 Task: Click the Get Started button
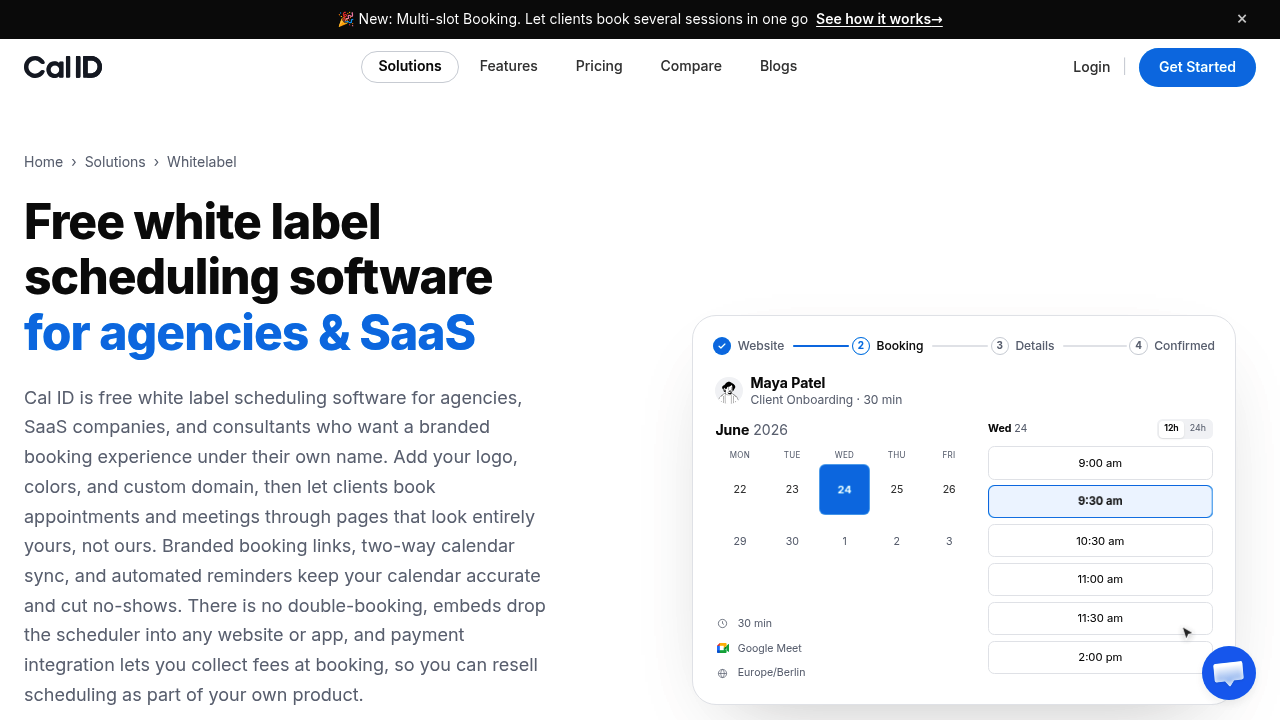click(x=1197, y=67)
